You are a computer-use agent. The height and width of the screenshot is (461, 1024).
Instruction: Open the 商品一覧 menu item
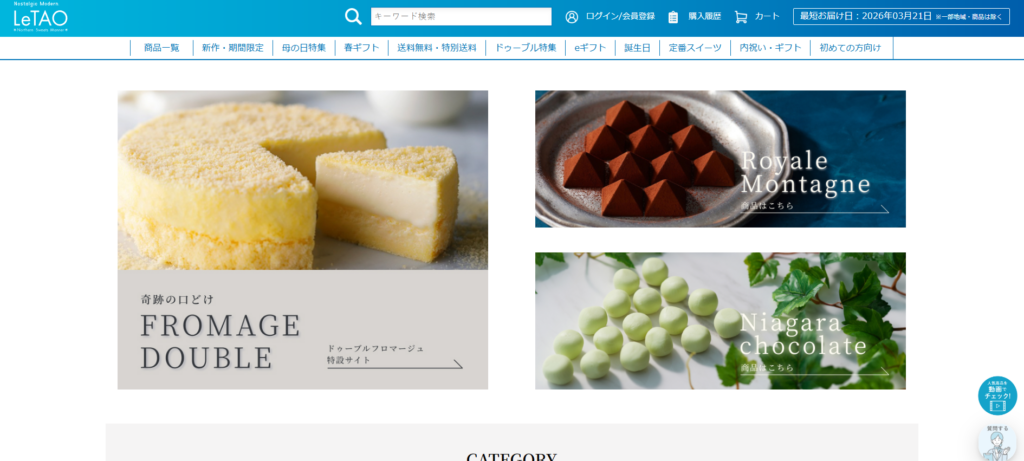(161, 48)
